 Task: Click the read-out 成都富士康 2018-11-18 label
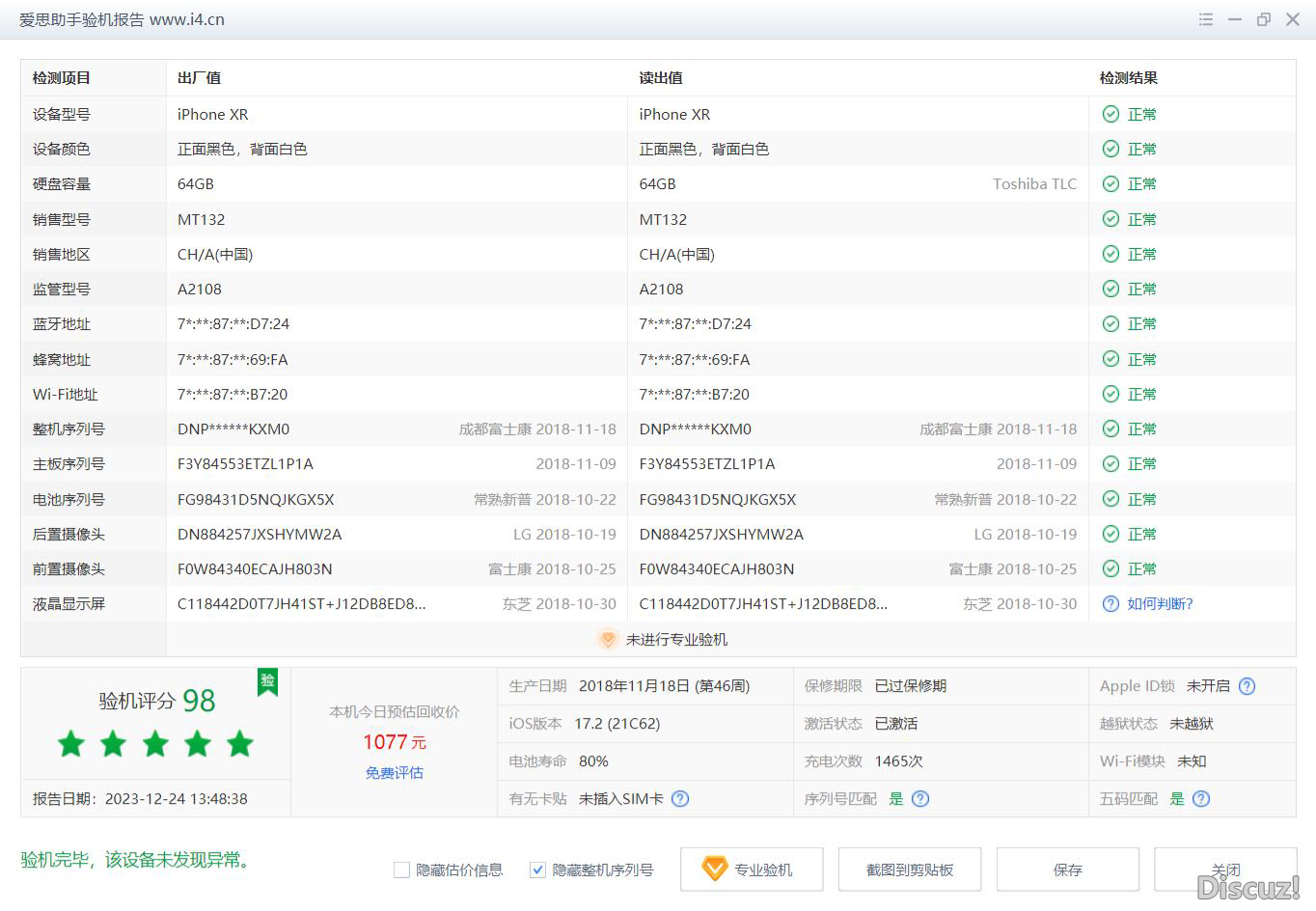[x=999, y=428]
